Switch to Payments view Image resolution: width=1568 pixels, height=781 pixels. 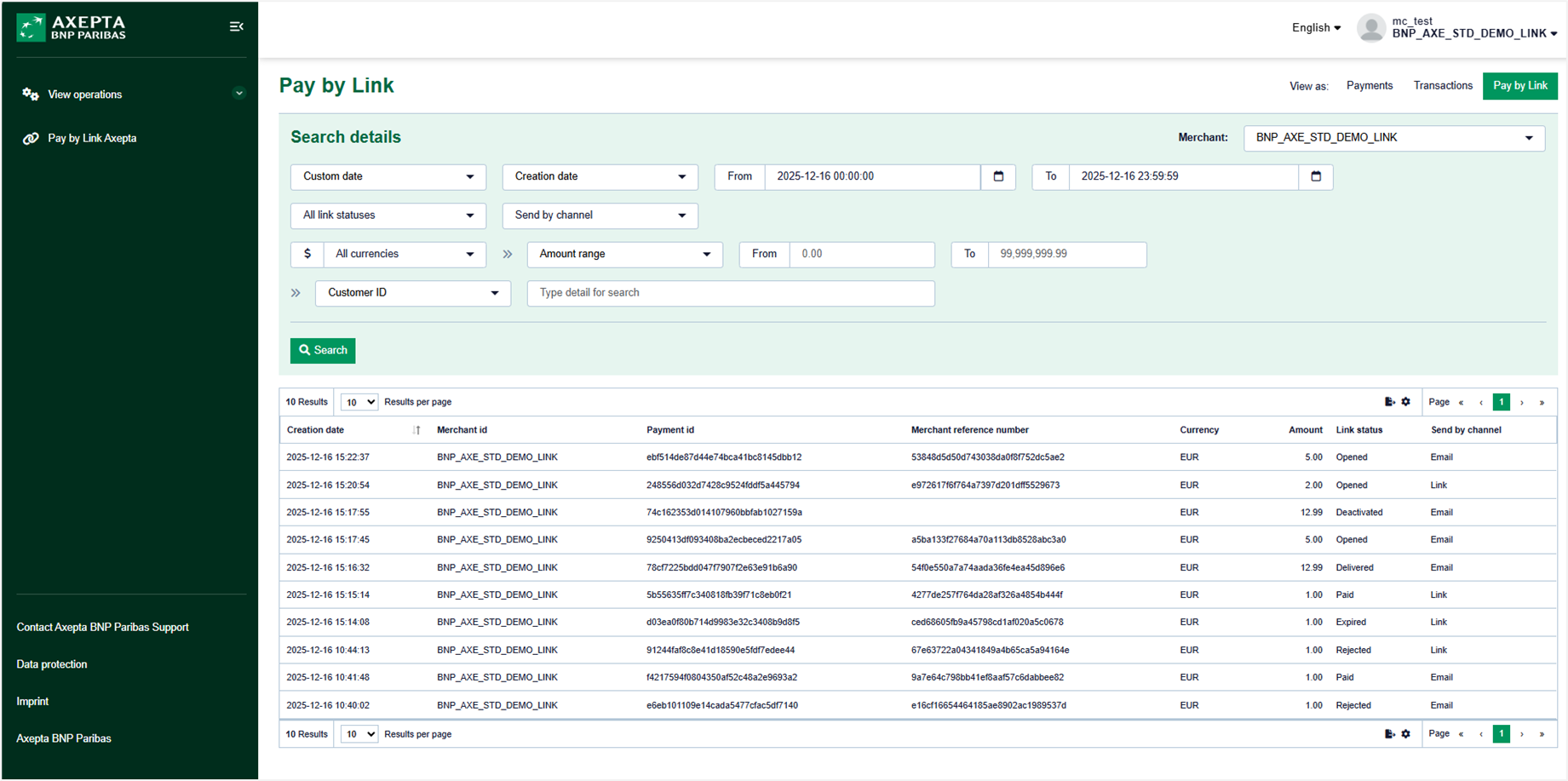pos(1369,86)
